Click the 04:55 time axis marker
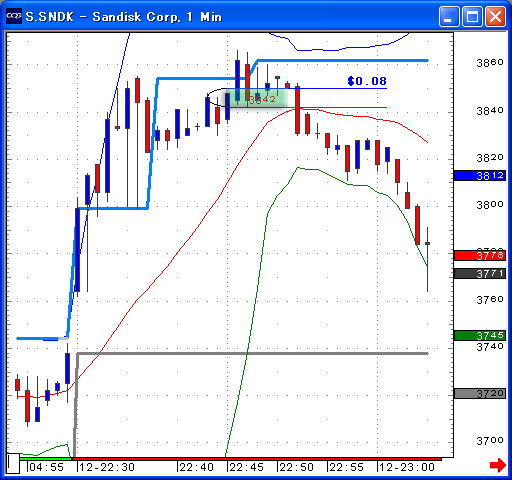This screenshot has width=512, height=480. 46,467
